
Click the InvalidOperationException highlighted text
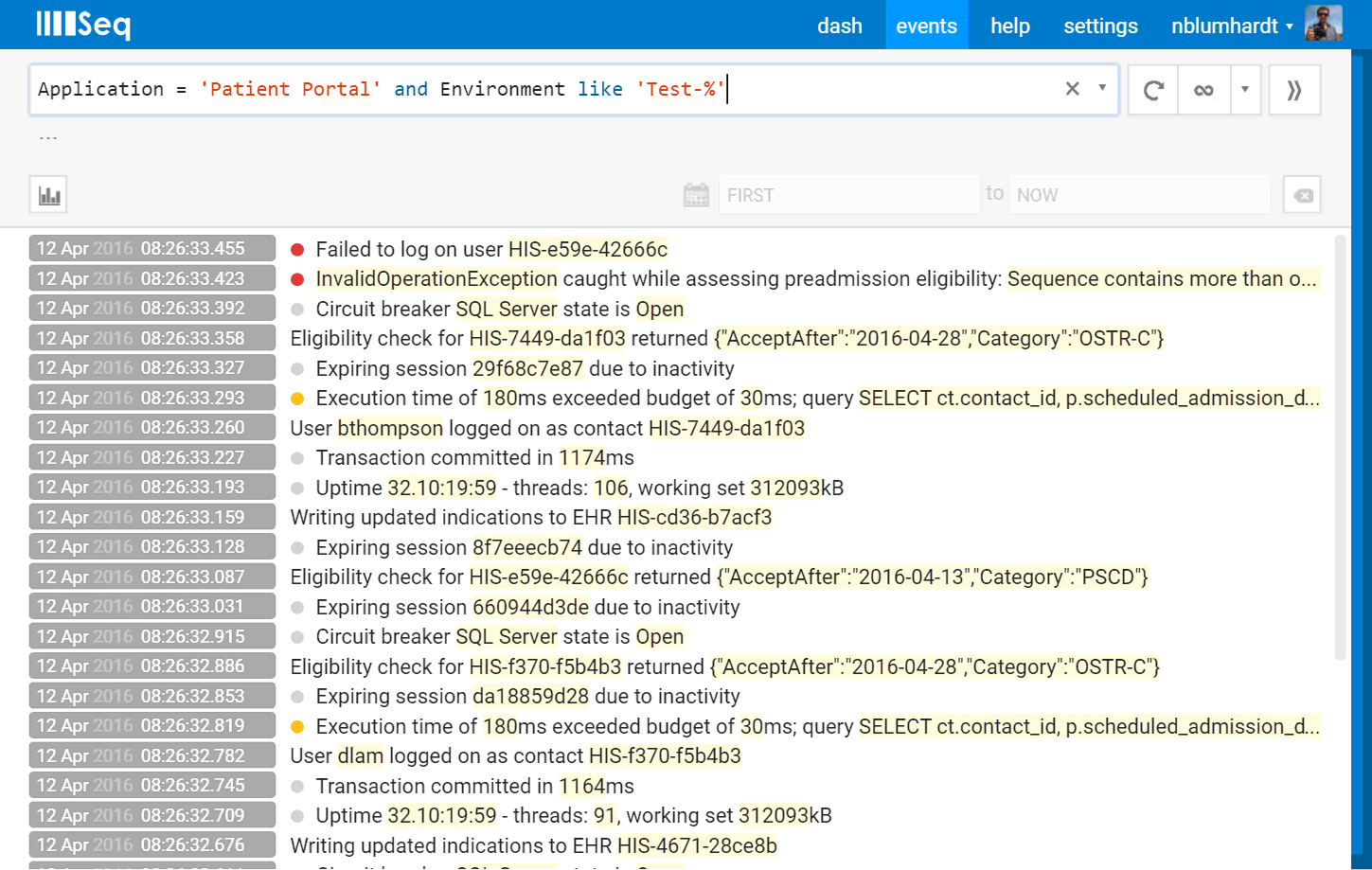(x=437, y=278)
